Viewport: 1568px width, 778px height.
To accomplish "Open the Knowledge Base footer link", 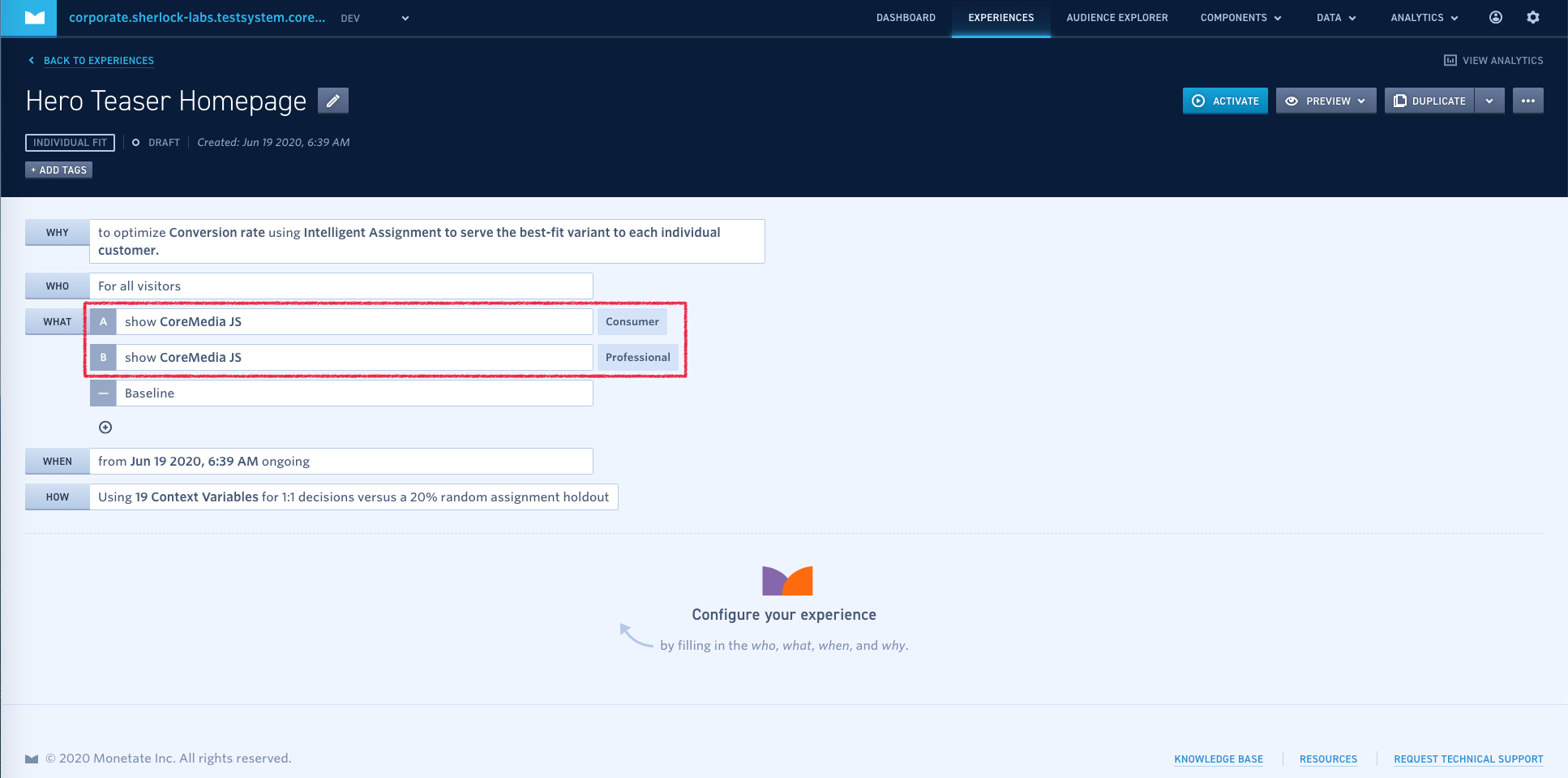I will [1218, 759].
